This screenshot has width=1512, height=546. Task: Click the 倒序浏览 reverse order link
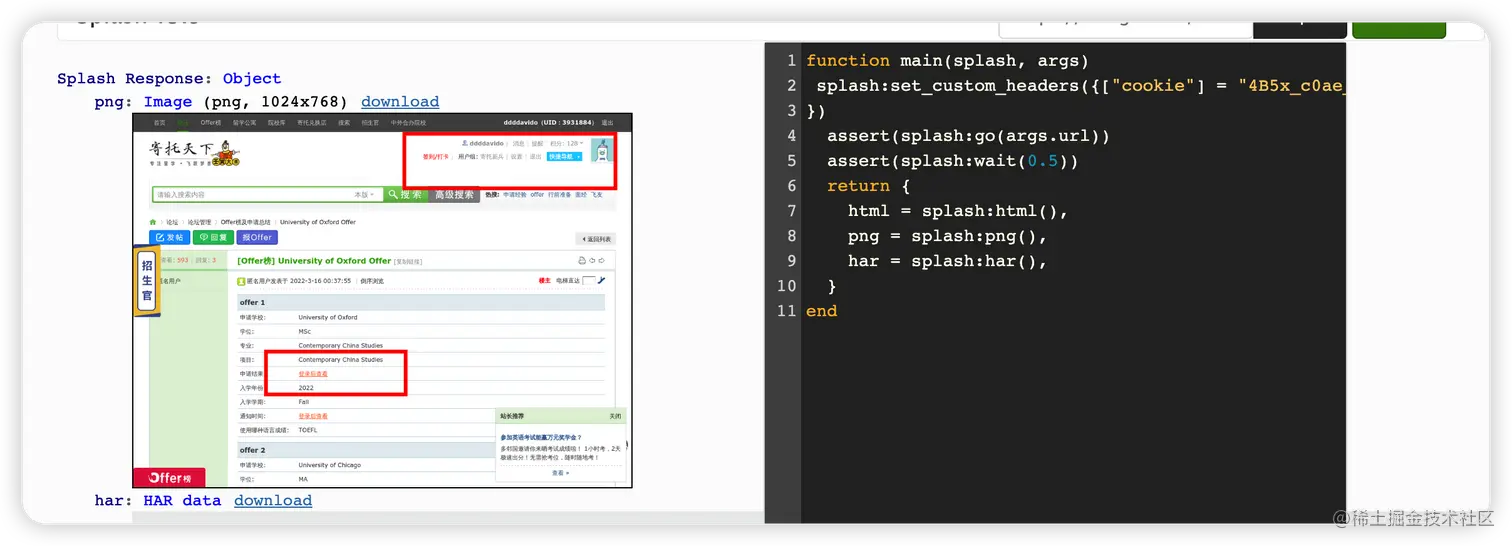pyautogui.click(x=372, y=281)
